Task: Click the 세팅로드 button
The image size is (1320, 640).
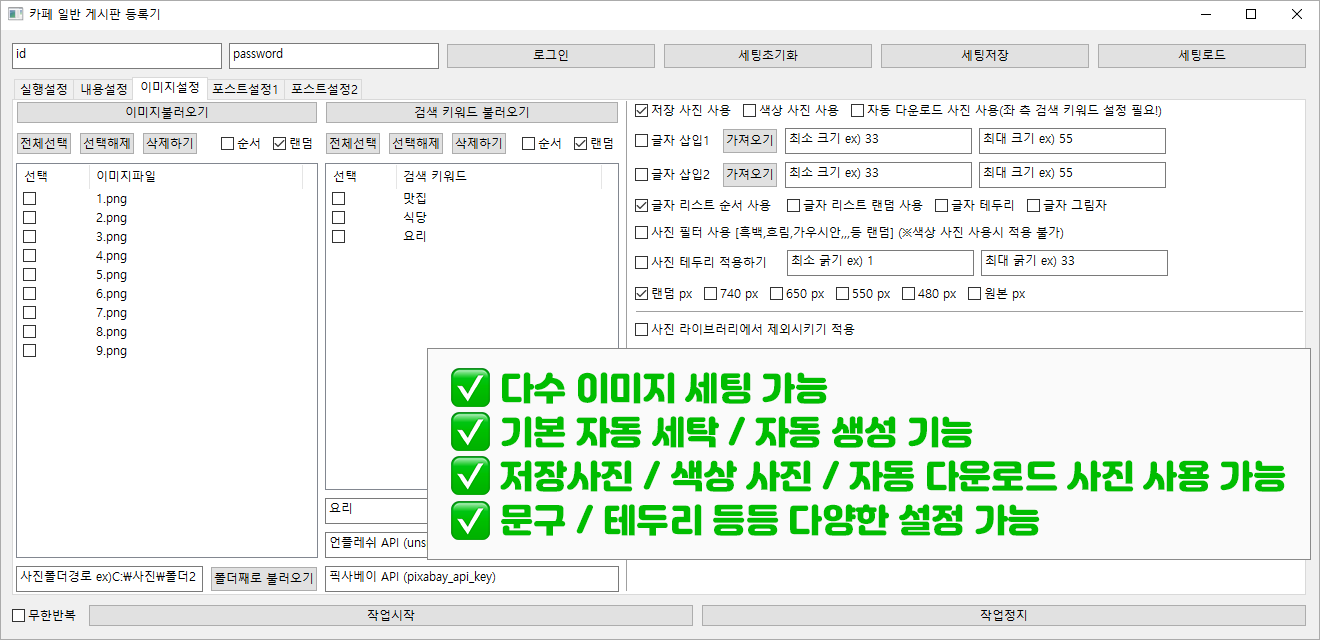Action: coord(1201,55)
